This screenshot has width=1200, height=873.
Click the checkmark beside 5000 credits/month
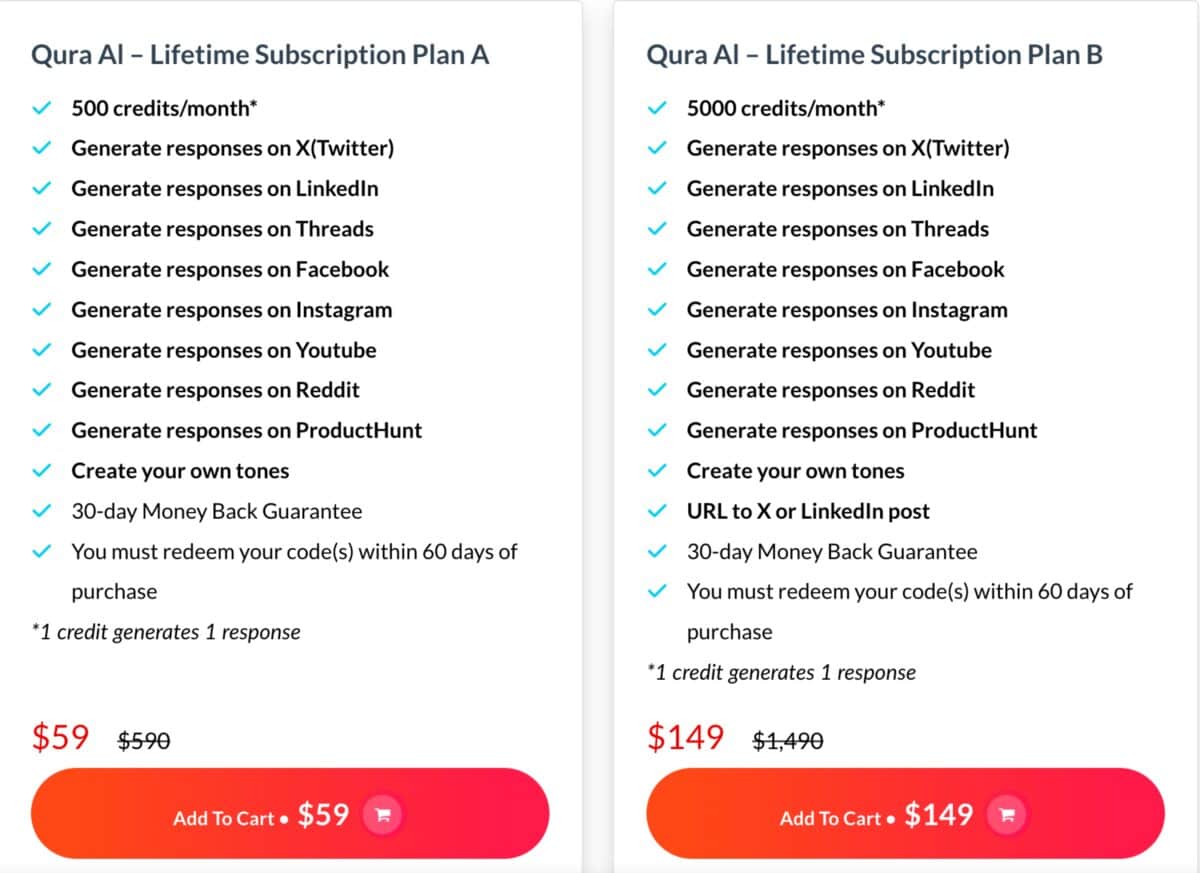pyautogui.click(x=657, y=108)
